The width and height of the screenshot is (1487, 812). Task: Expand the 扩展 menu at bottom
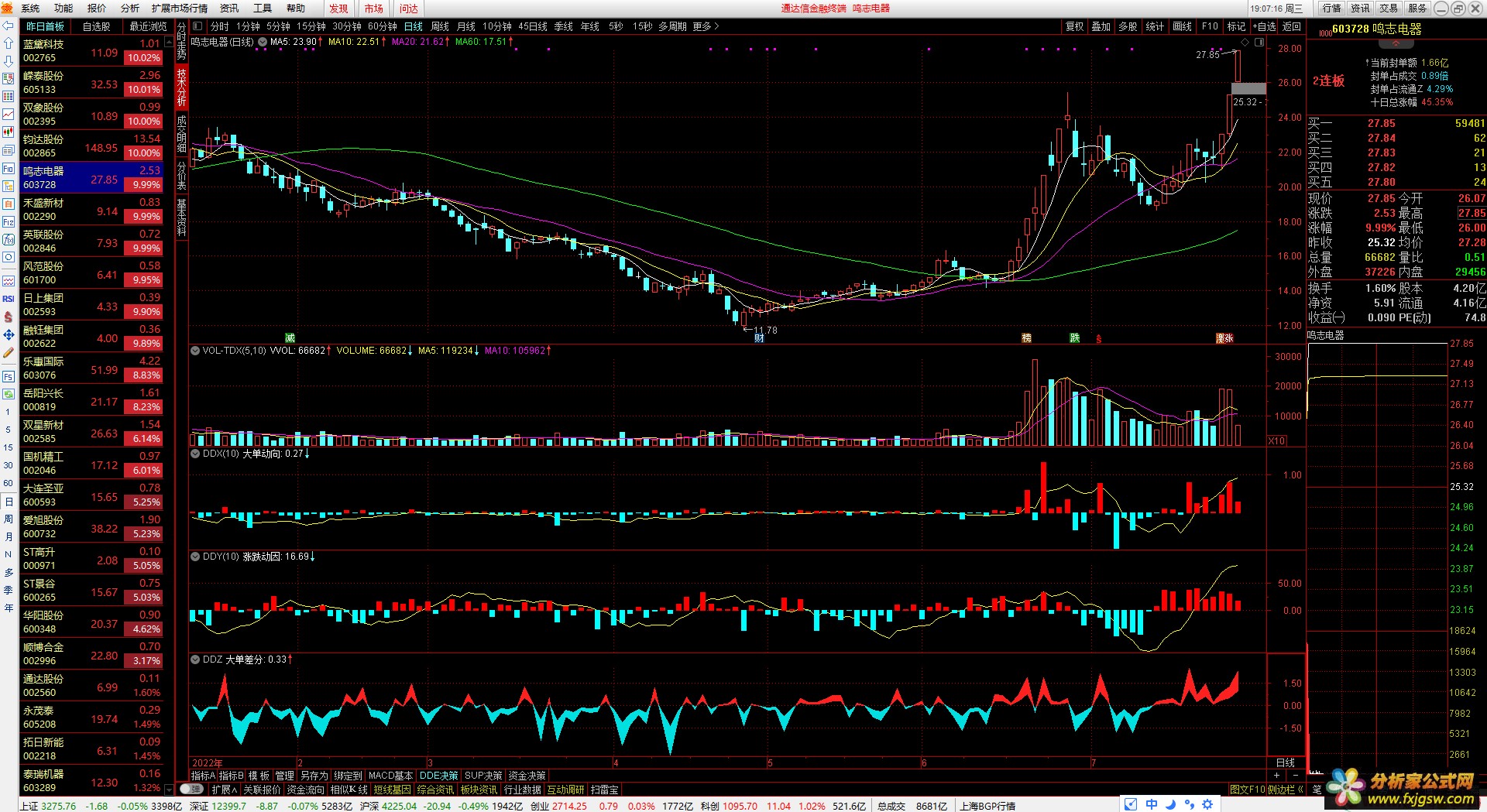point(224,790)
